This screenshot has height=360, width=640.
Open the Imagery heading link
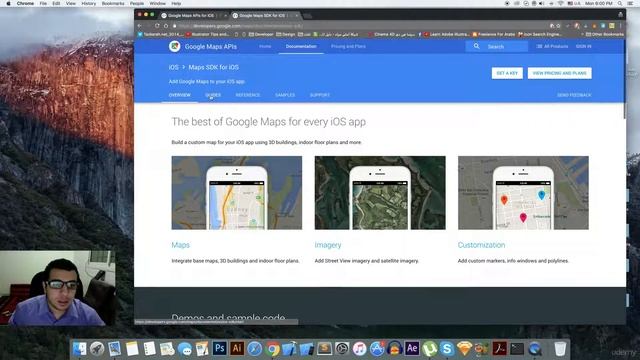(x=328, y=245)
